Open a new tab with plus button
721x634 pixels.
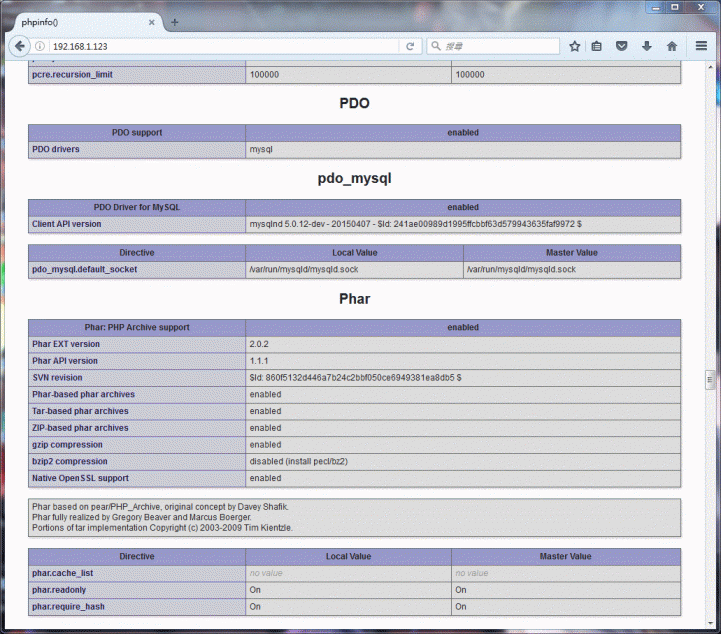174,22
